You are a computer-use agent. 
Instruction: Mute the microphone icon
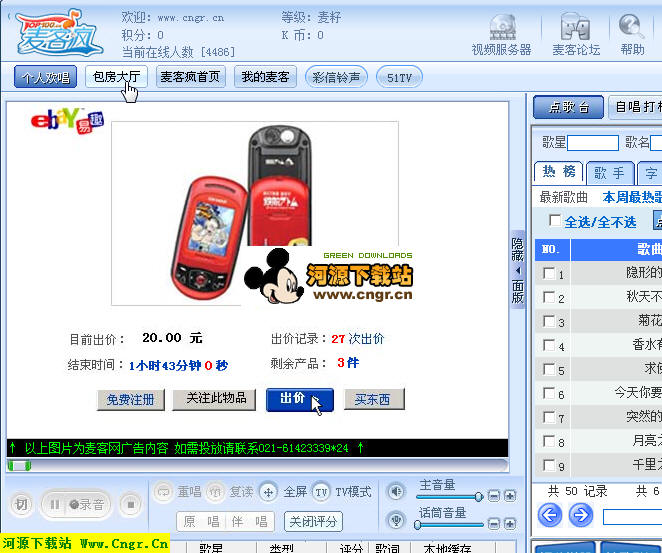click(396, 520)
